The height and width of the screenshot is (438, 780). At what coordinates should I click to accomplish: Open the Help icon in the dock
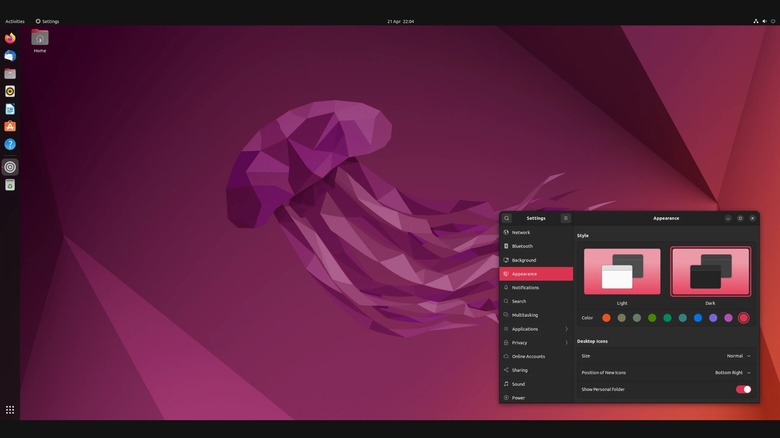(x=10, y=144)
